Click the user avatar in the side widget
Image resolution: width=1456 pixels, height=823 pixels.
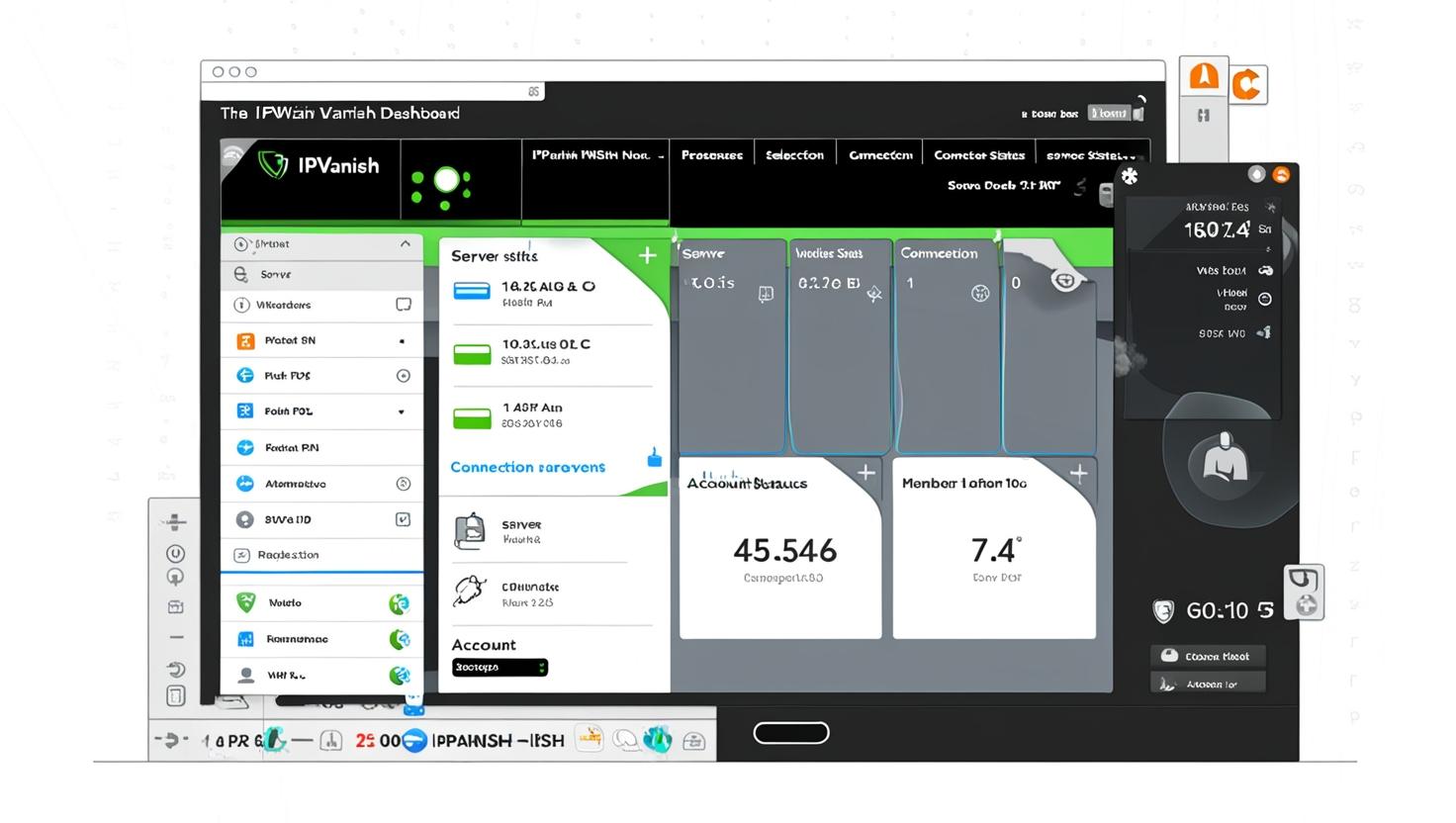[x=1225, y=460]
